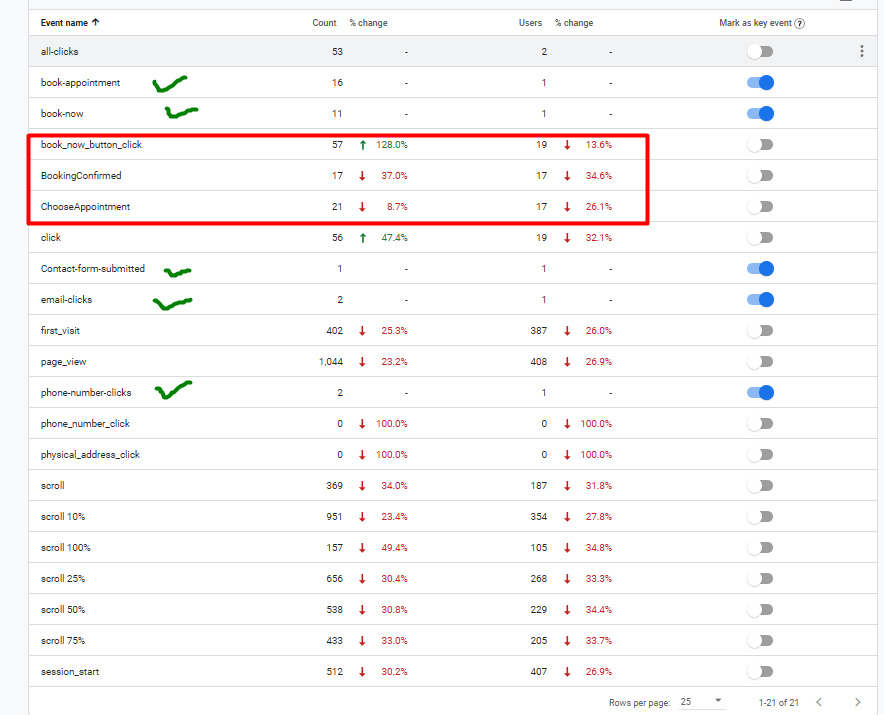Disable key event for book-now
Viewport: 884px width, 715px height.
(760, 114)
